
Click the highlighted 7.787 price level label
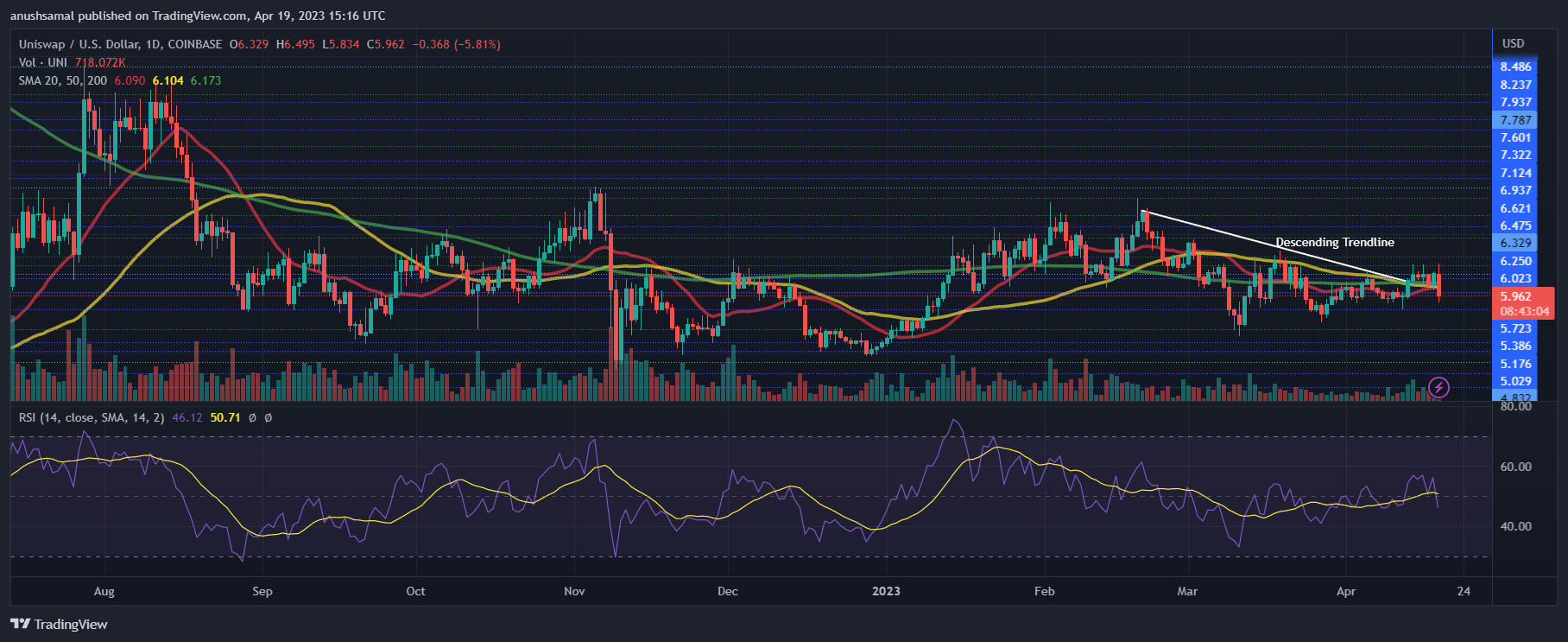coord(1515,120)
